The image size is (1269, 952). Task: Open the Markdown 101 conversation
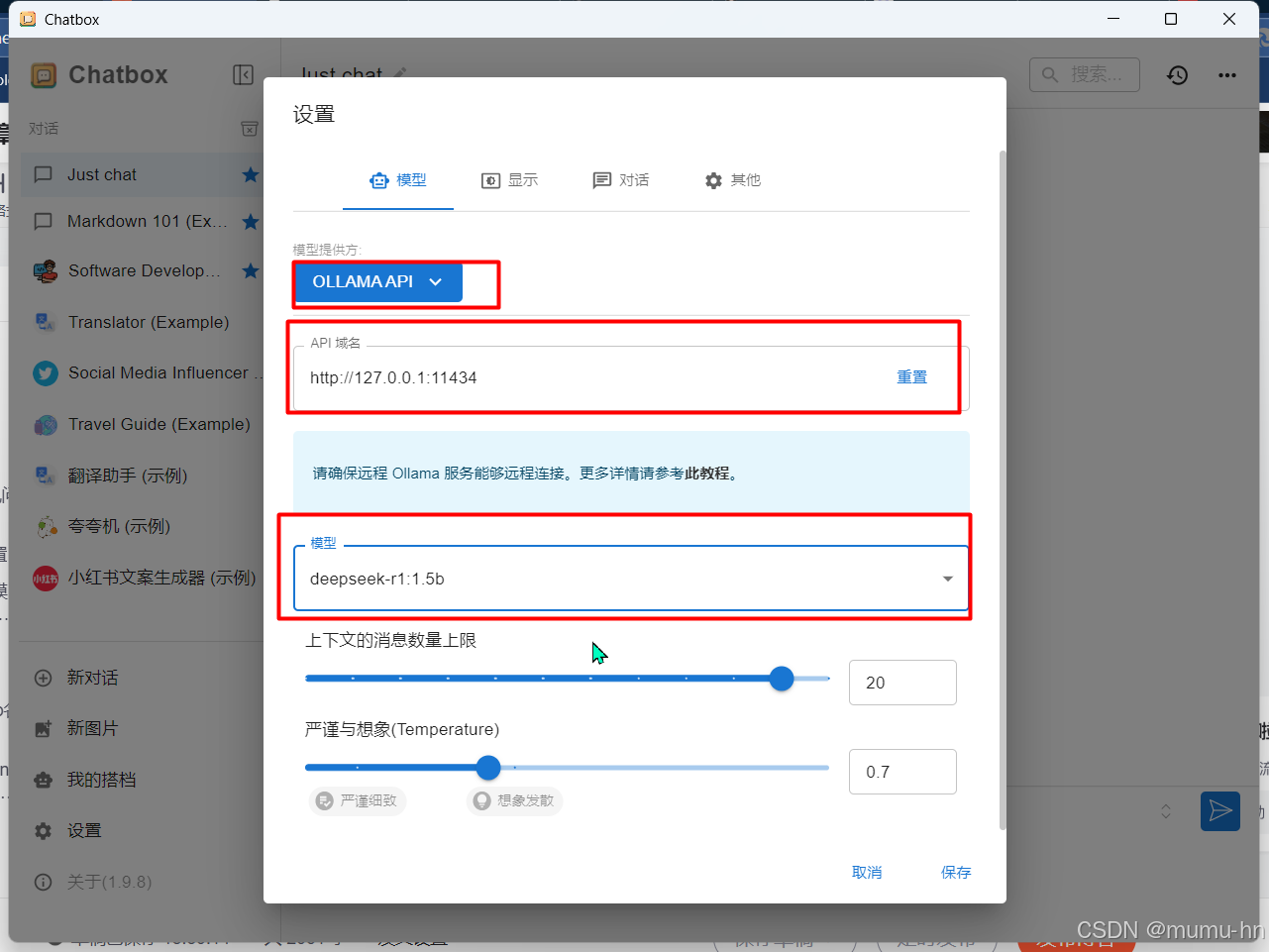(x=141, y=221)
